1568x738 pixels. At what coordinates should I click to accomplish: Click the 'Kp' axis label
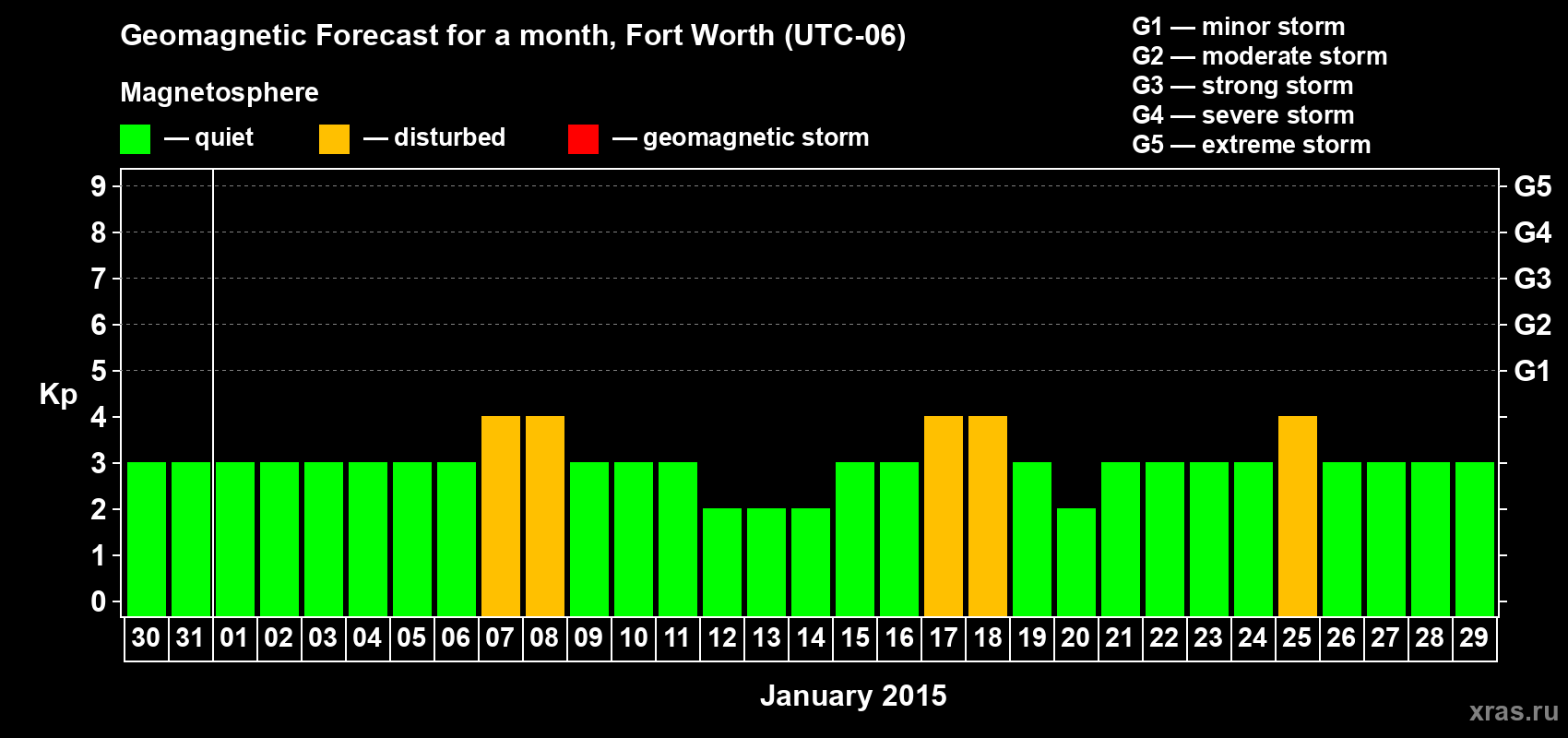coord(58,395)
